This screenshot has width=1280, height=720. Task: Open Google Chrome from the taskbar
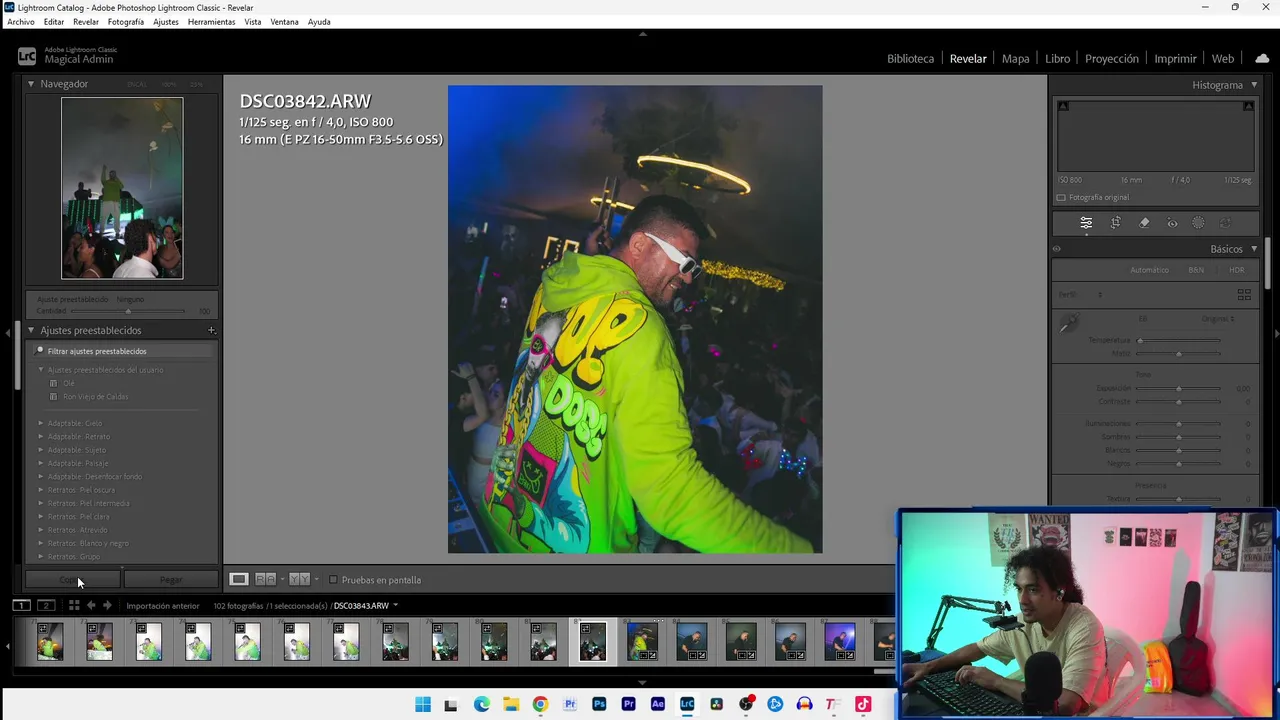(x=540, y=704)
